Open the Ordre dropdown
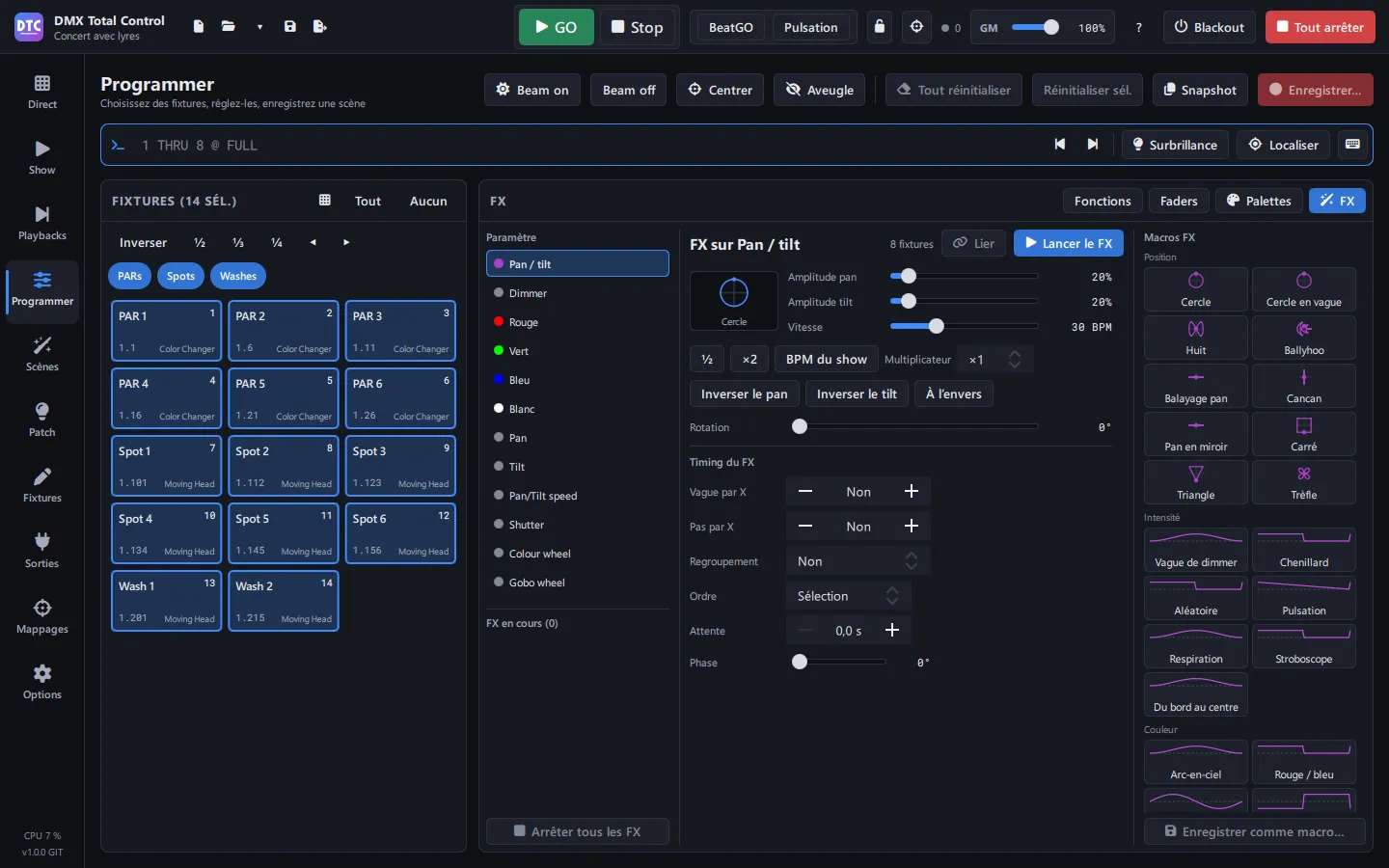1389x868 pixels. point(849,596)
